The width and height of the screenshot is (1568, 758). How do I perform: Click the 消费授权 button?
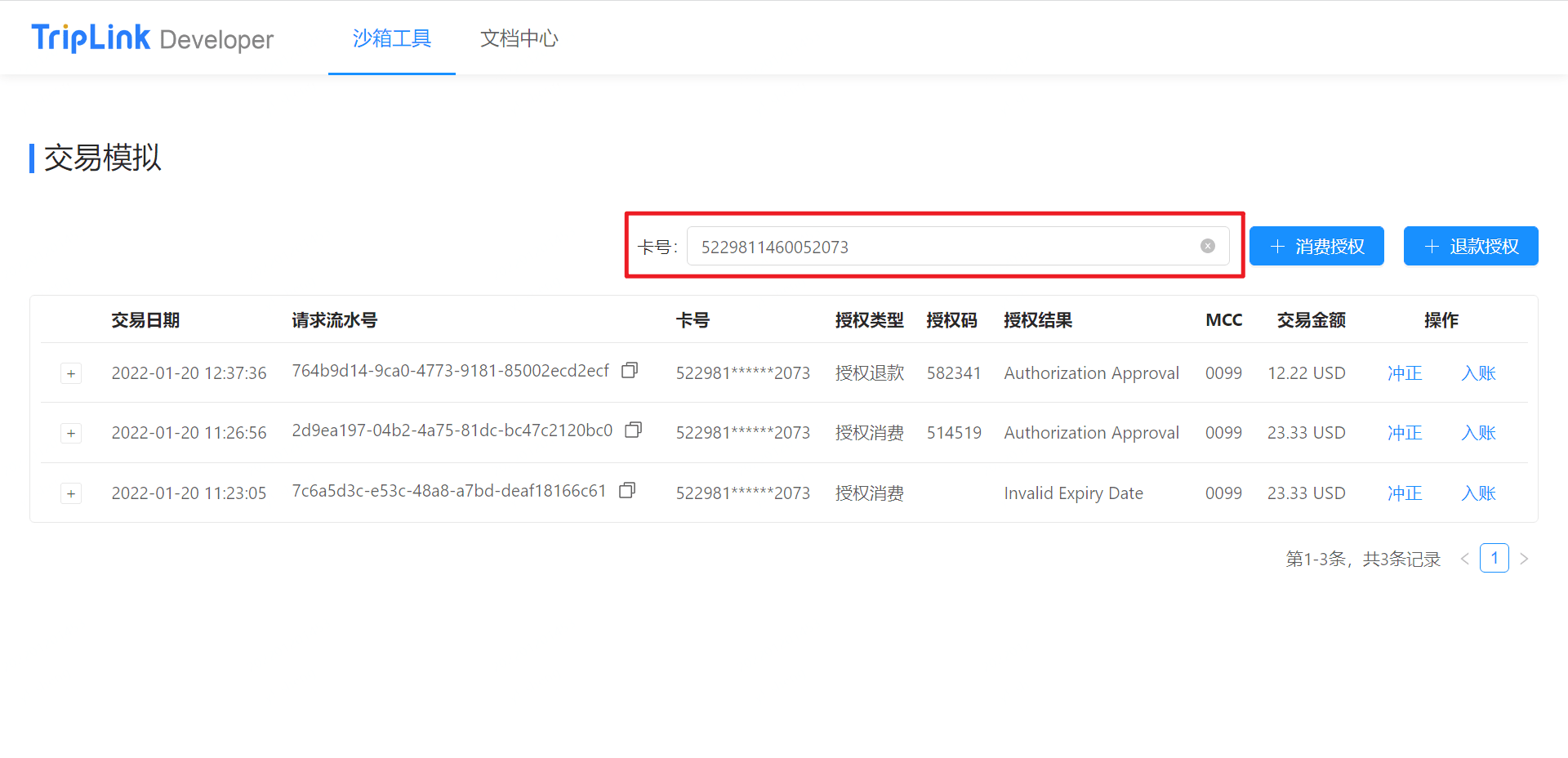(x=1316, y=247)
